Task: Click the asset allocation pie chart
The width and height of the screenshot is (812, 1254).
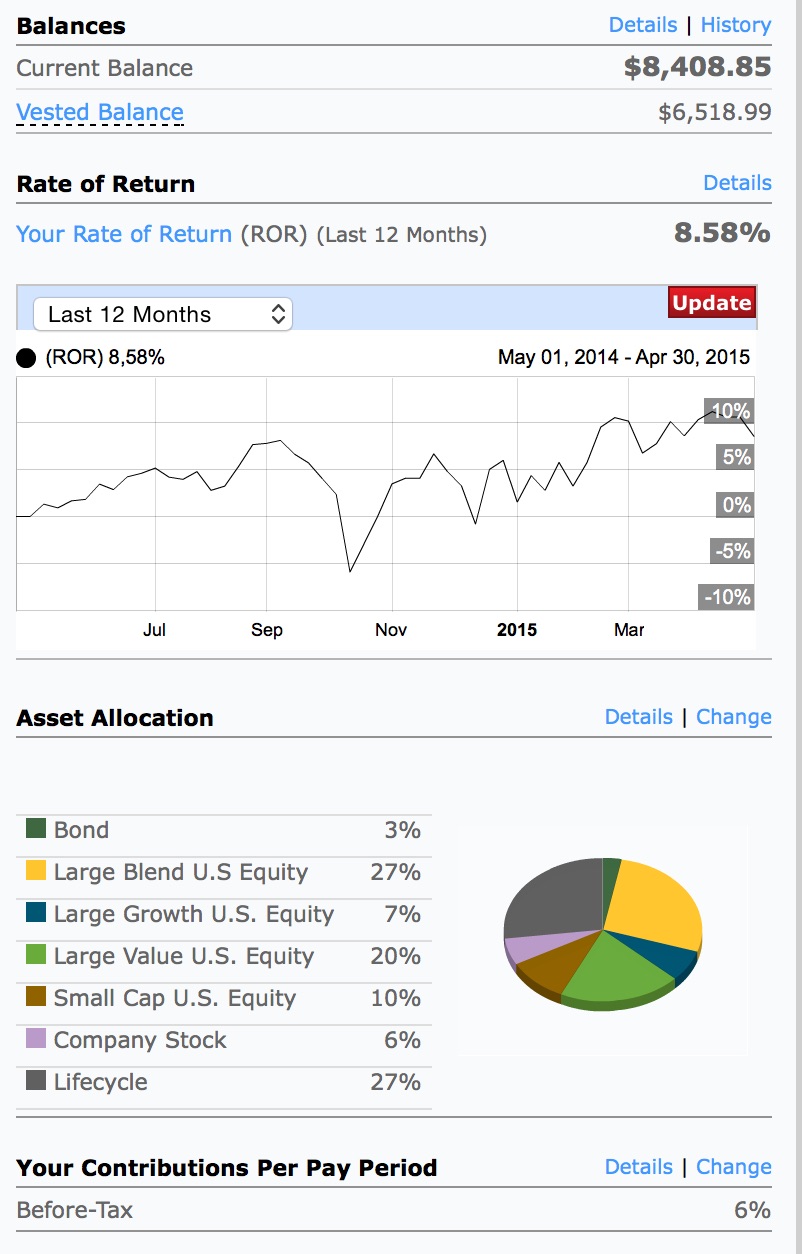Action: (x=601, y=934)
